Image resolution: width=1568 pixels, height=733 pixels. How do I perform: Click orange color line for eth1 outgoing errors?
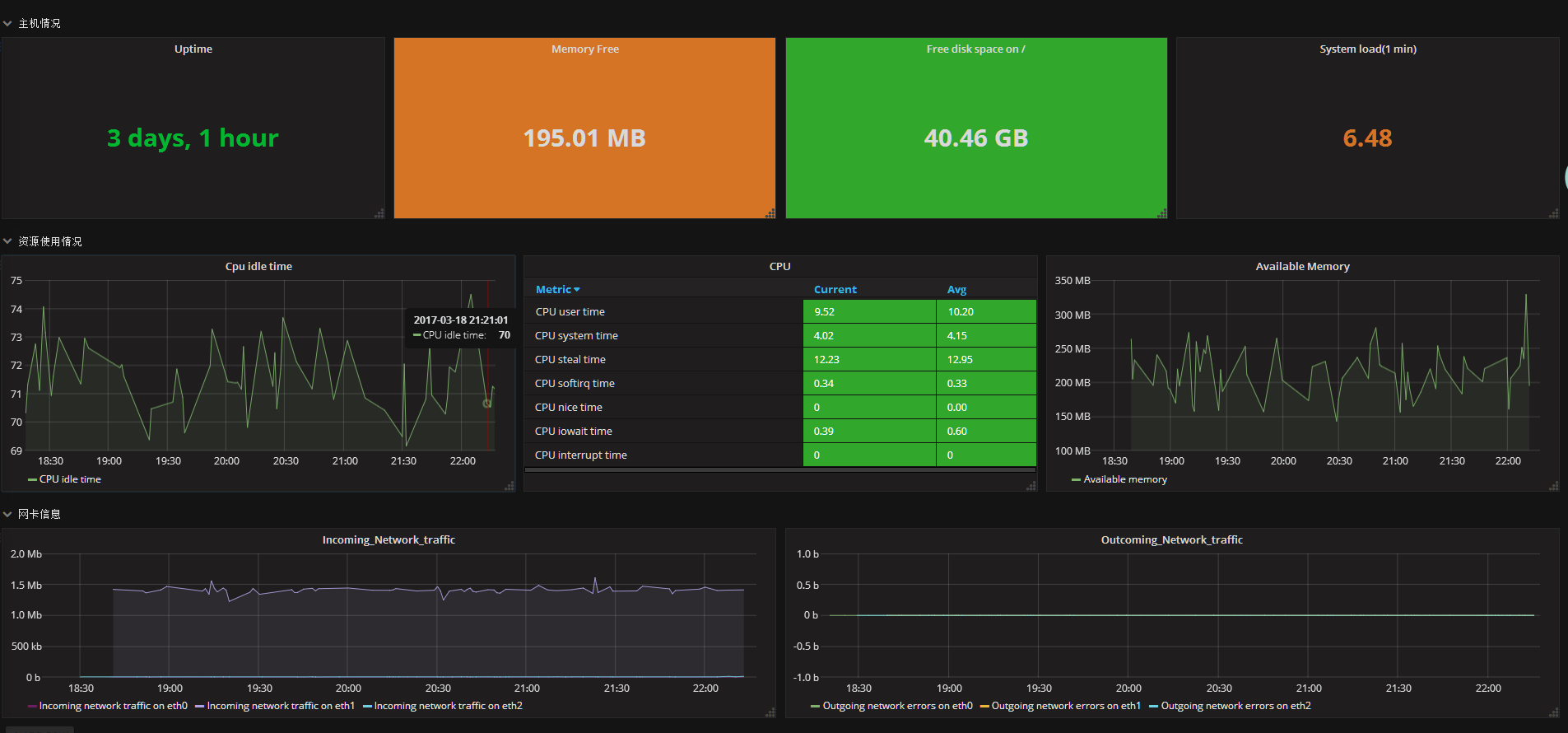coord(984,706)
